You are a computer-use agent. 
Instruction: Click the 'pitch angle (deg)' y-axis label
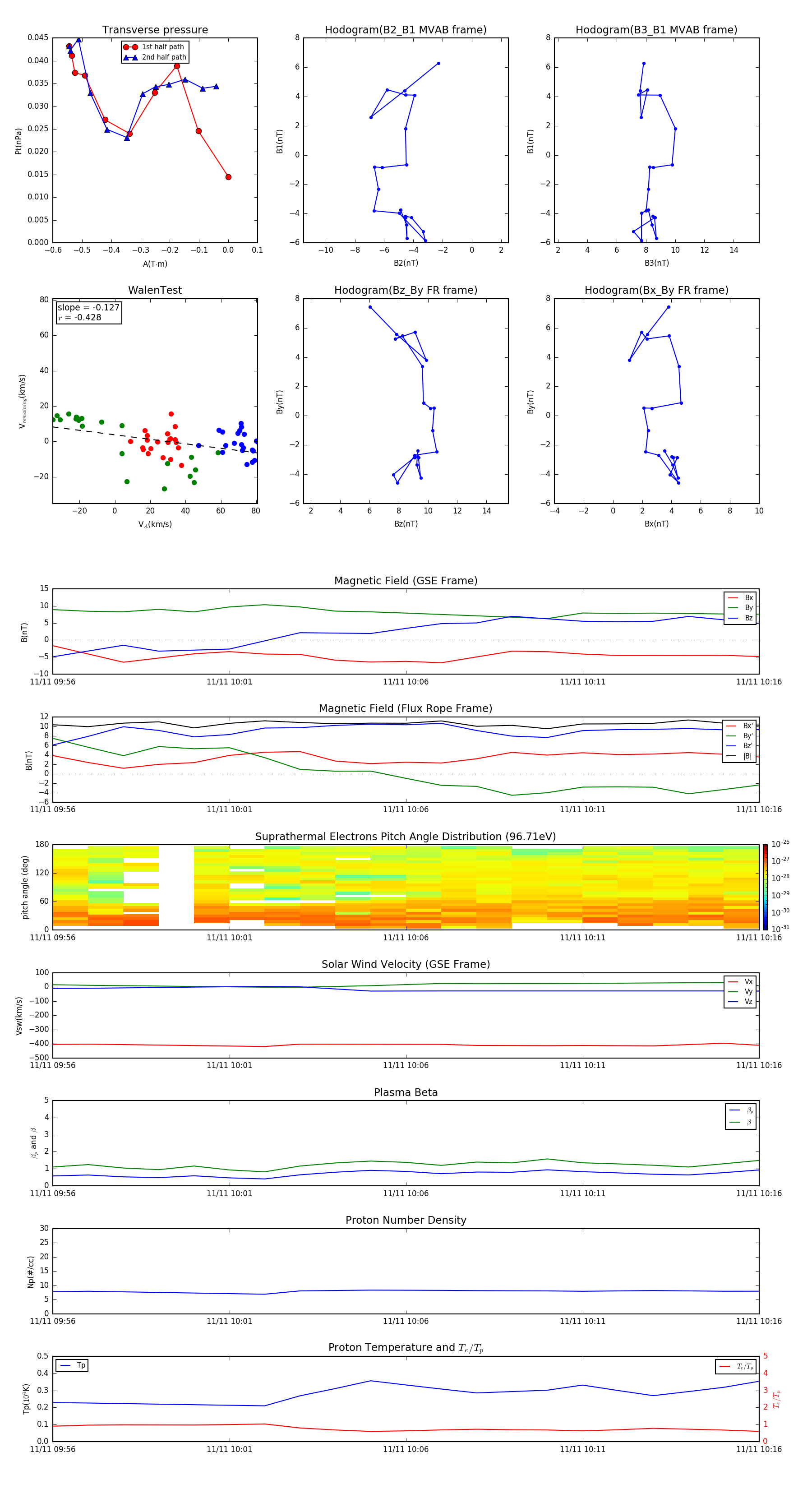tap(25, 887)
